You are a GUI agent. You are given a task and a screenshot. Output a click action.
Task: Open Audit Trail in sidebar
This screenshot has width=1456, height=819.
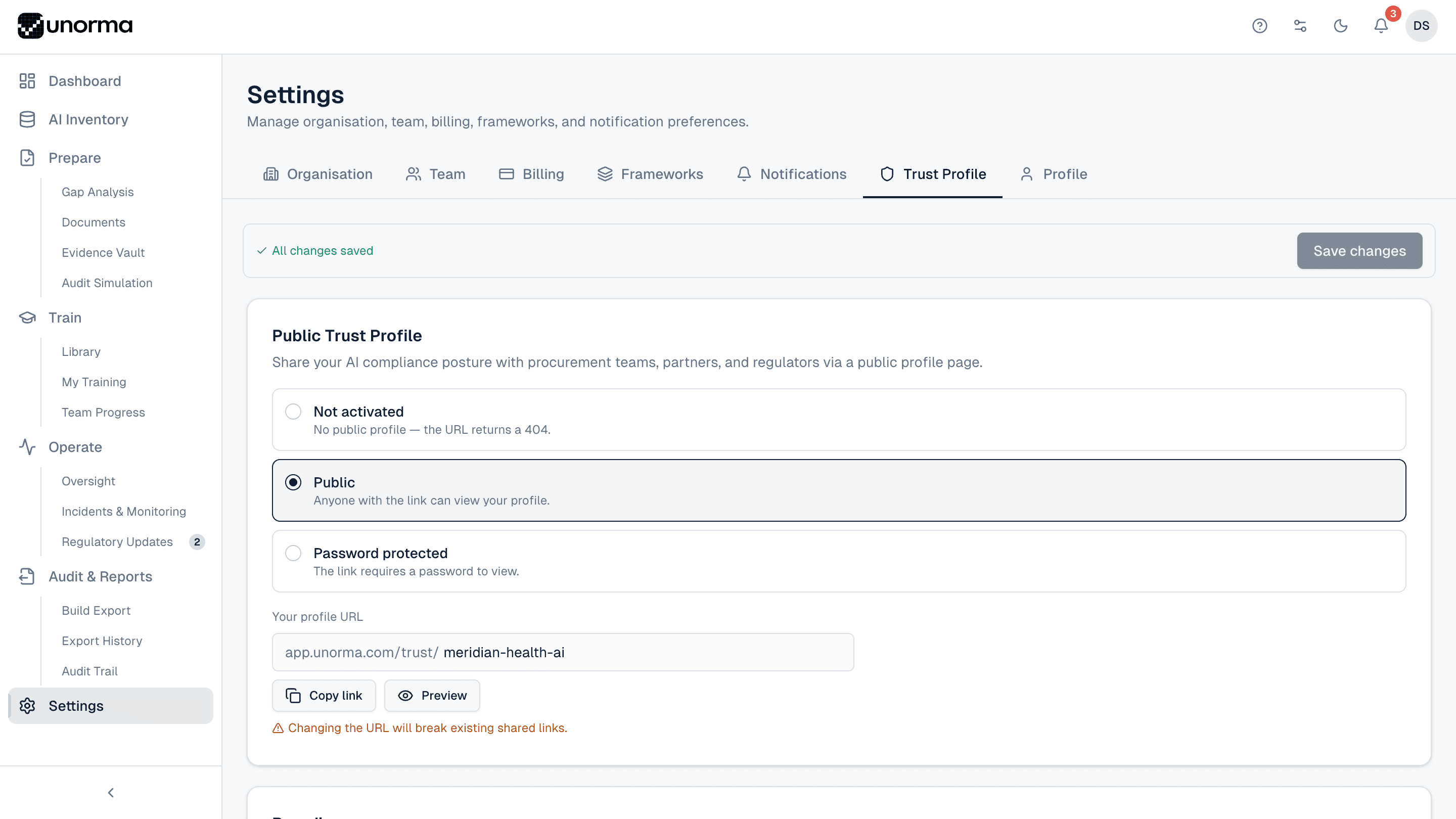coord(89,671)
